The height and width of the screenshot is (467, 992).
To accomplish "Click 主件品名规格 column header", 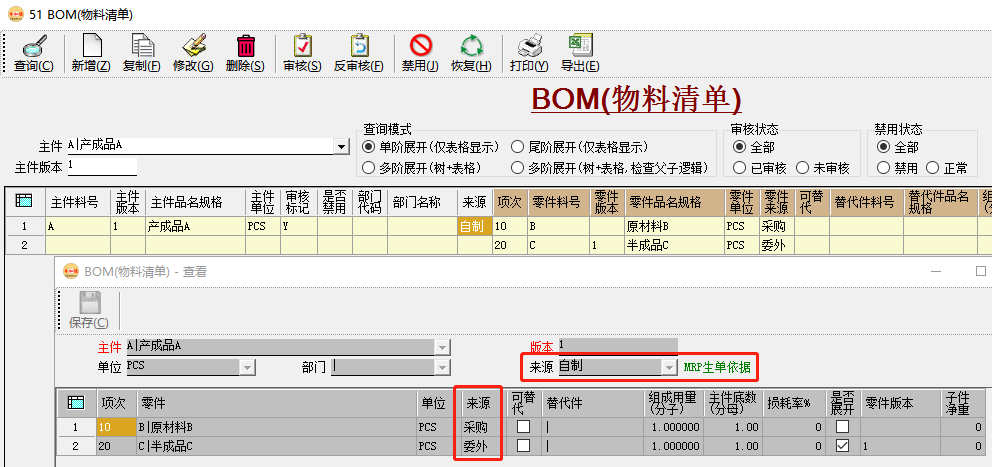I will pos(195,202).
